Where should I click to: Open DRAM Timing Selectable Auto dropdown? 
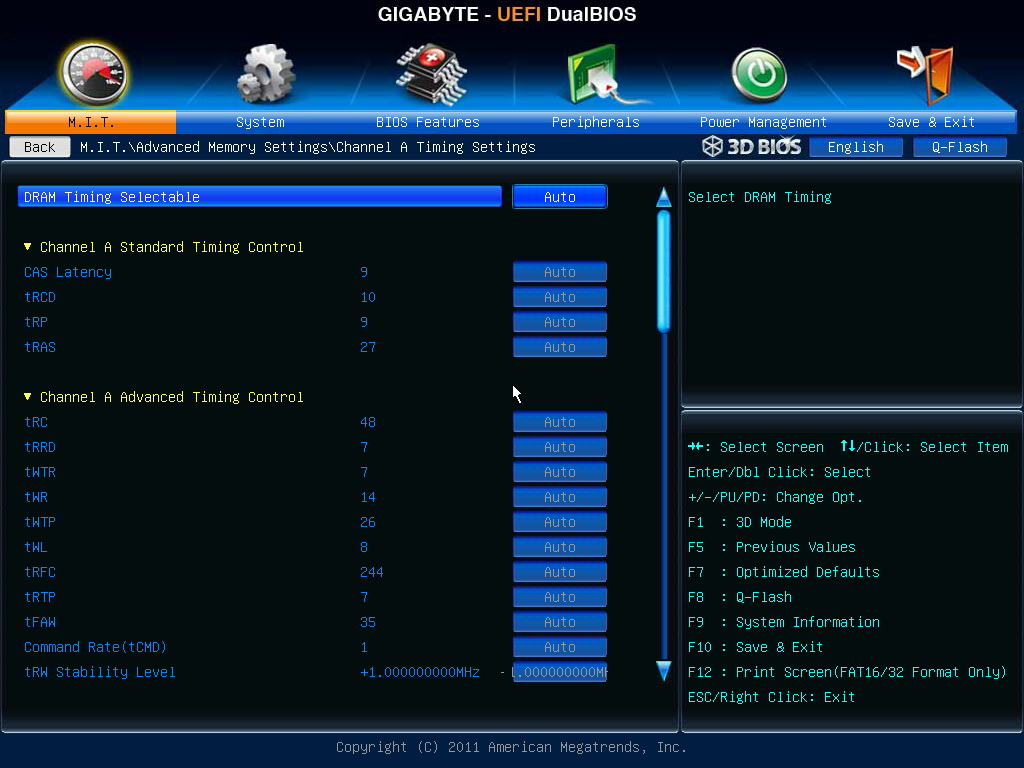point(560,197)
